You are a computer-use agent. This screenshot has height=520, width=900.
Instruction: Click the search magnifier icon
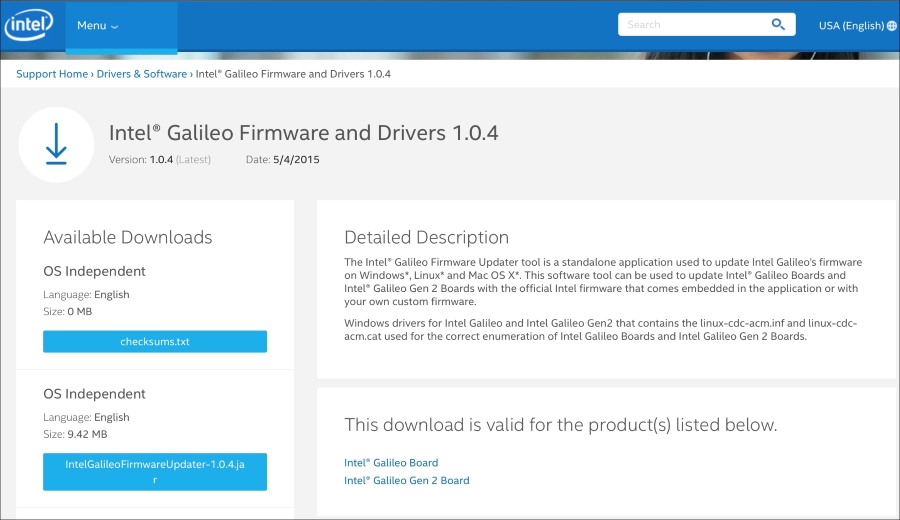(x=778, y=24)
